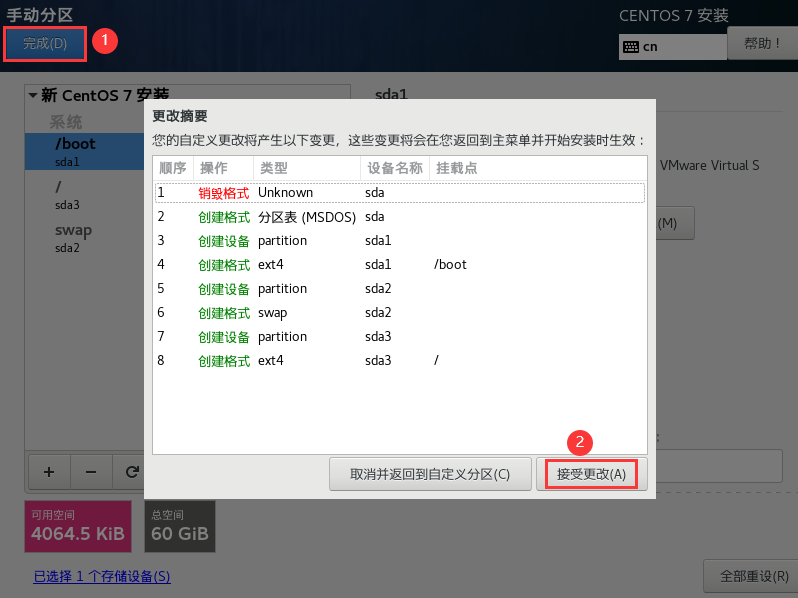Click 取消并返回到自定义分区(C) button
The width and height of the screenshot is (798, 598).
click(430, 474)
